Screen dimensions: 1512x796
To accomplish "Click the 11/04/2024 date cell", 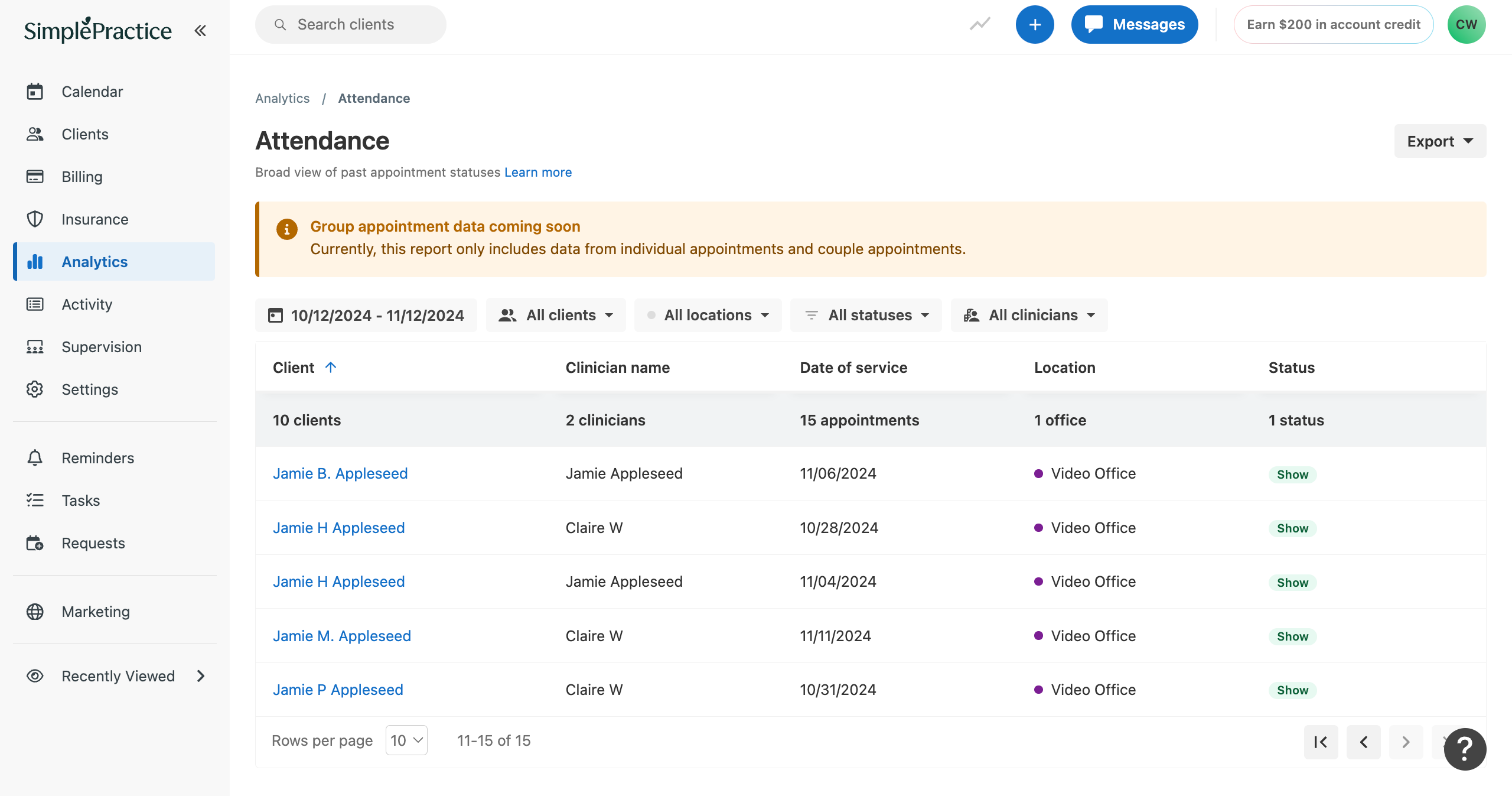I will click(x=838, y=581).
